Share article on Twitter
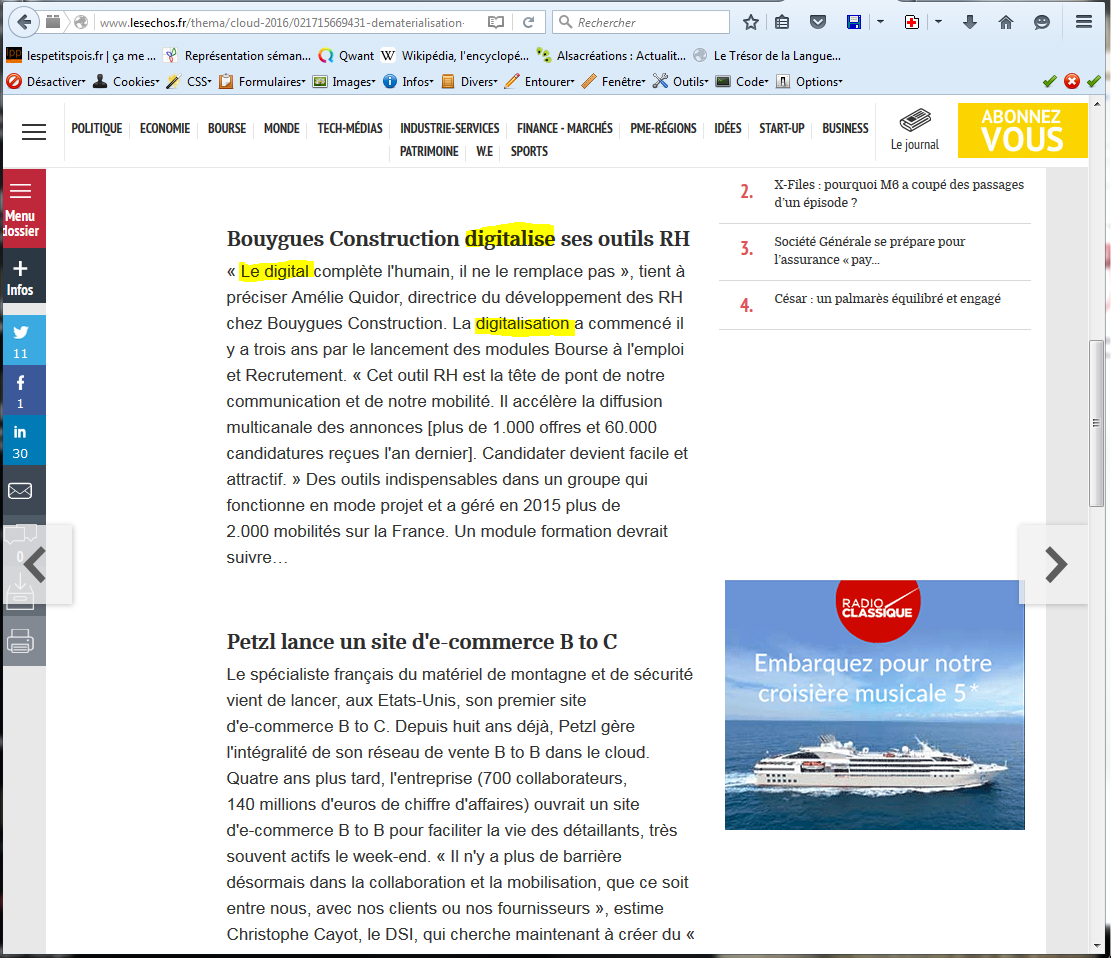The height and width of the screenshot is (958, 1111). pos(21,339)
